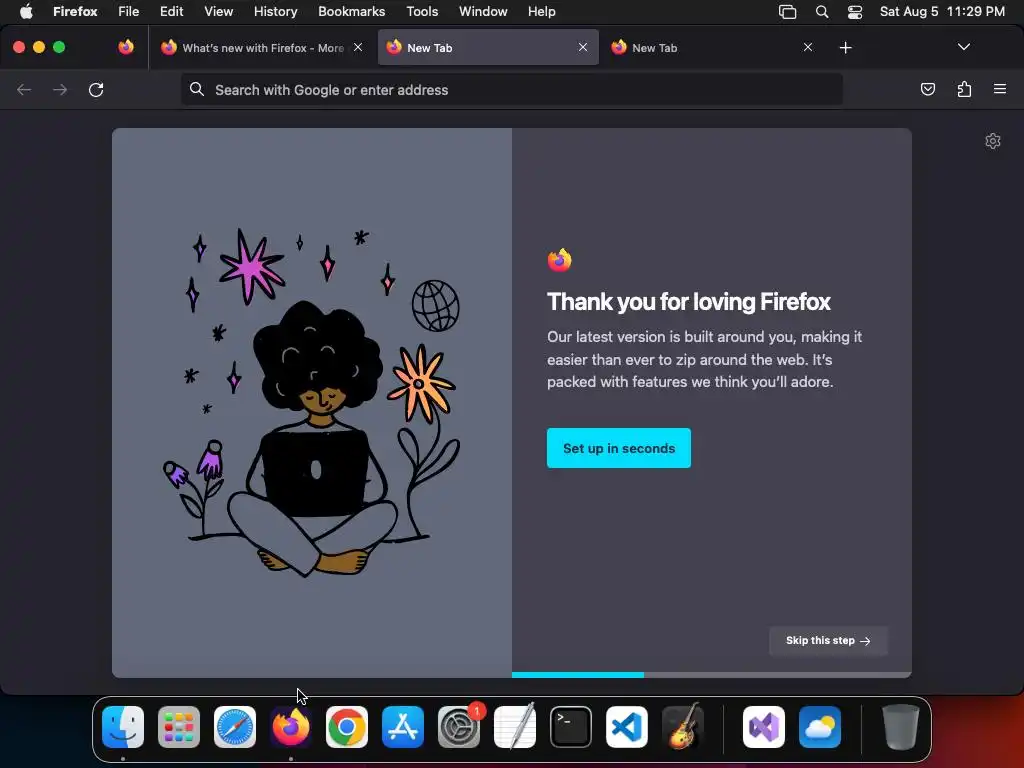This screenshot has height=768, width=1024.
Task: Click the onboarding illustration of person with laptop
Action: pos(312,402)
